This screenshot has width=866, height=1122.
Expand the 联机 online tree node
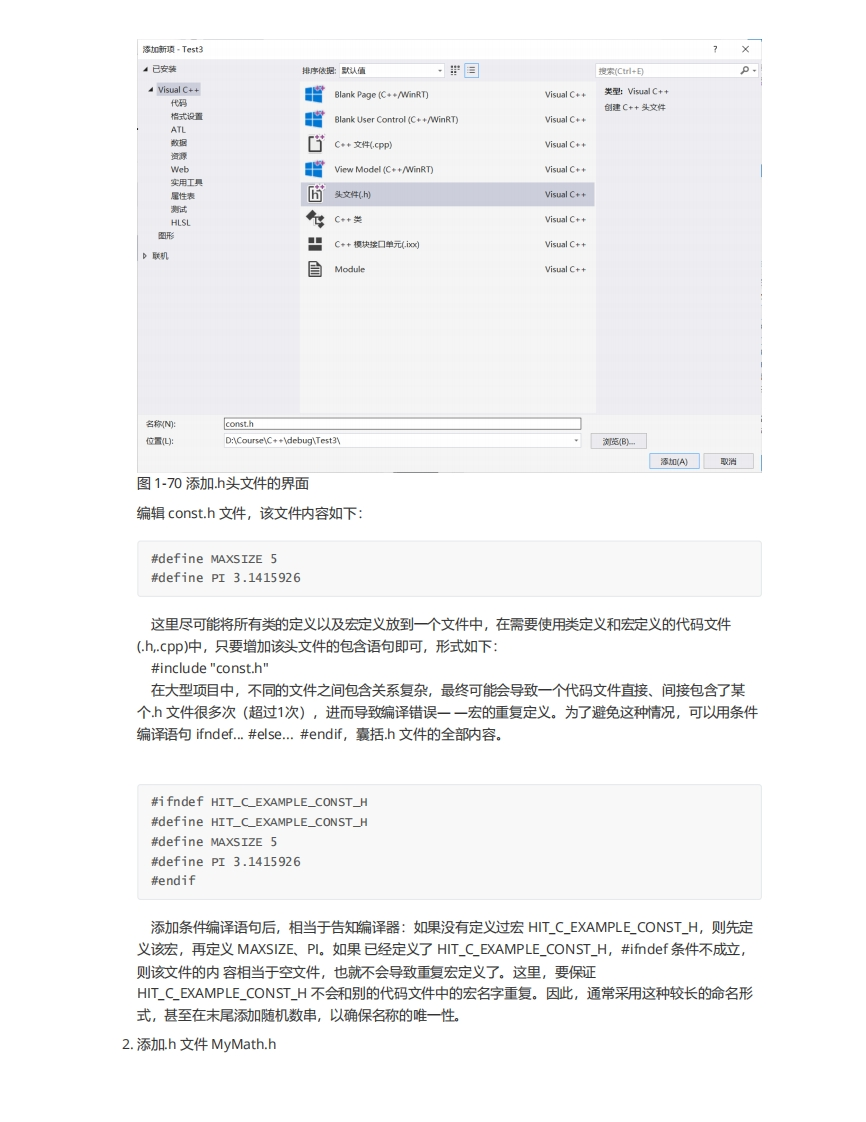pos(145,256)
